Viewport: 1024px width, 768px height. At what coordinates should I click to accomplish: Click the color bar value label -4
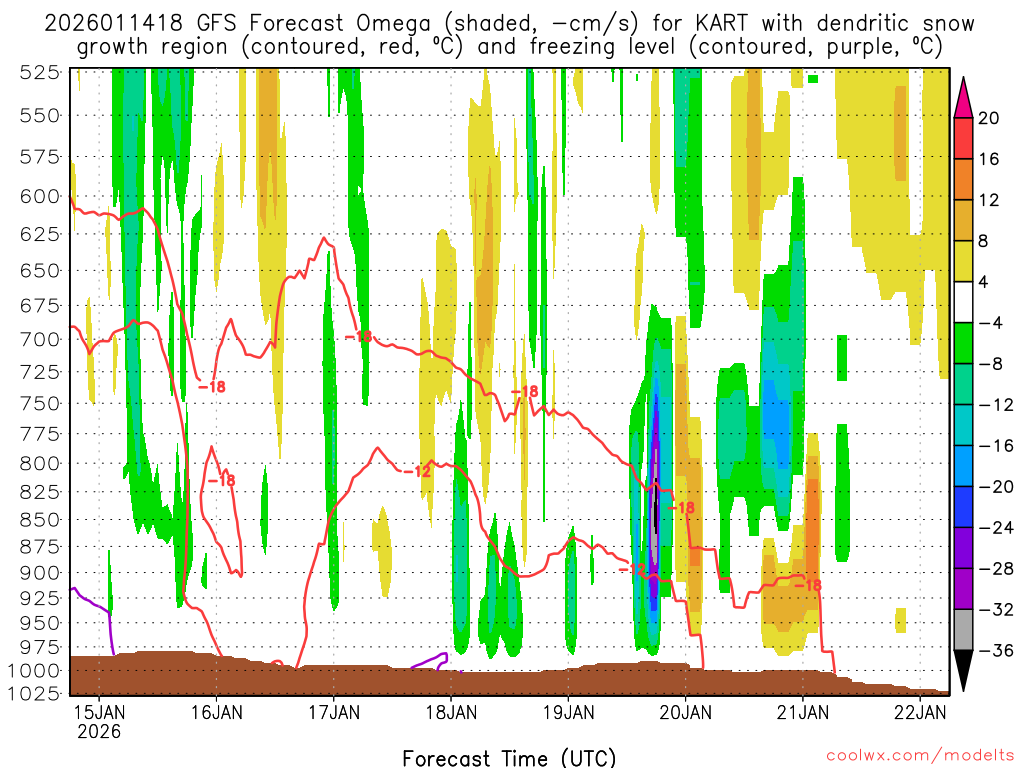990,323
